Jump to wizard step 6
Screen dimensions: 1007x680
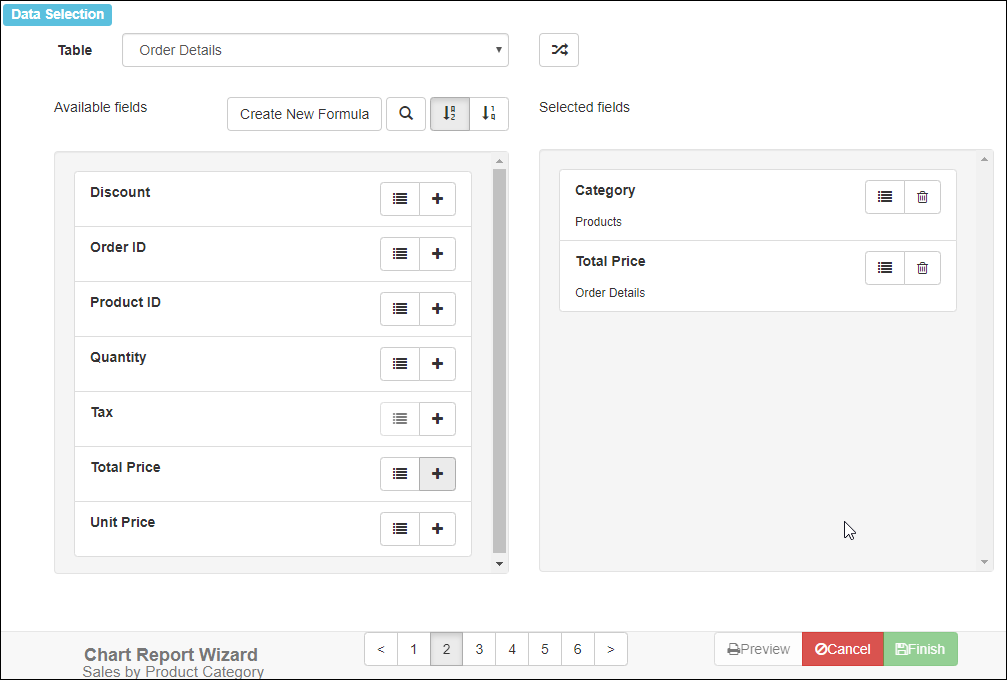578,649
